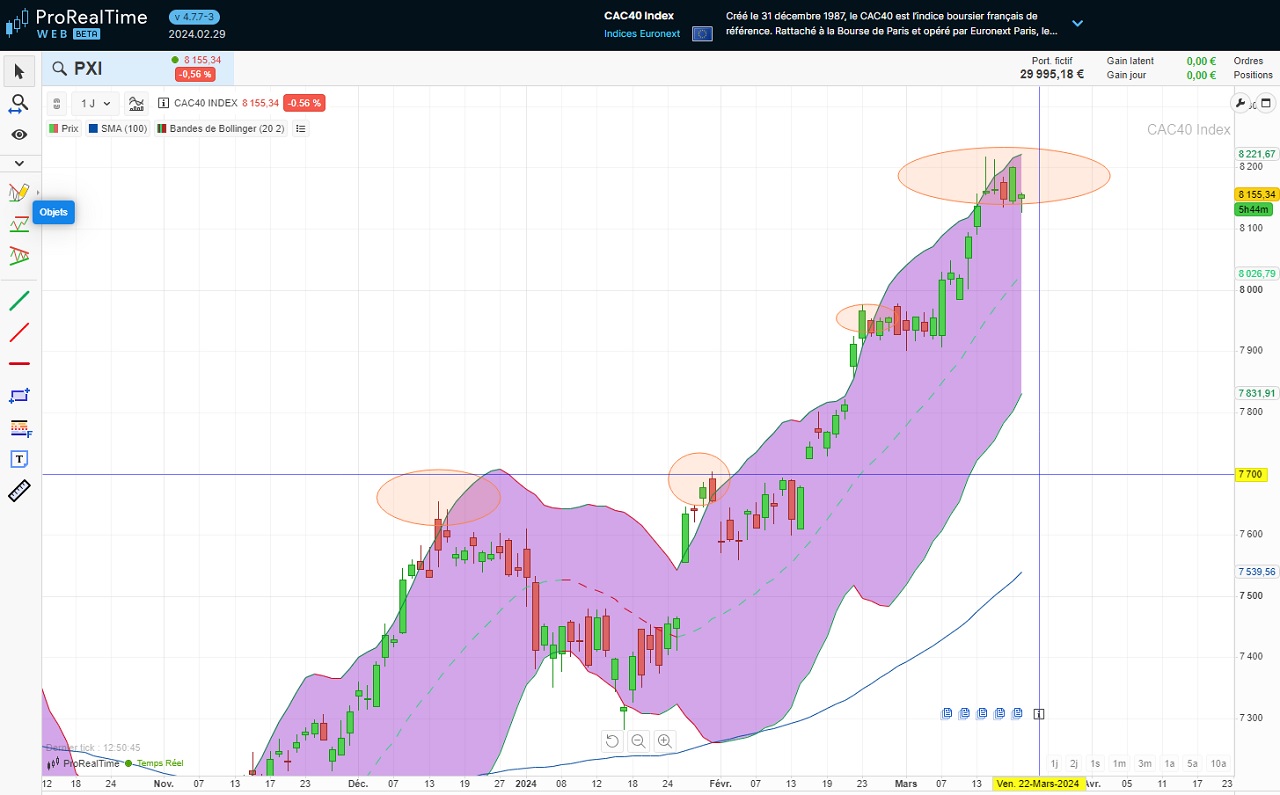Screen dimensions: 1280x795
Task: Click the SMA (100) blue color swatch
Action: pyautogui.click(x=93, y=129)
